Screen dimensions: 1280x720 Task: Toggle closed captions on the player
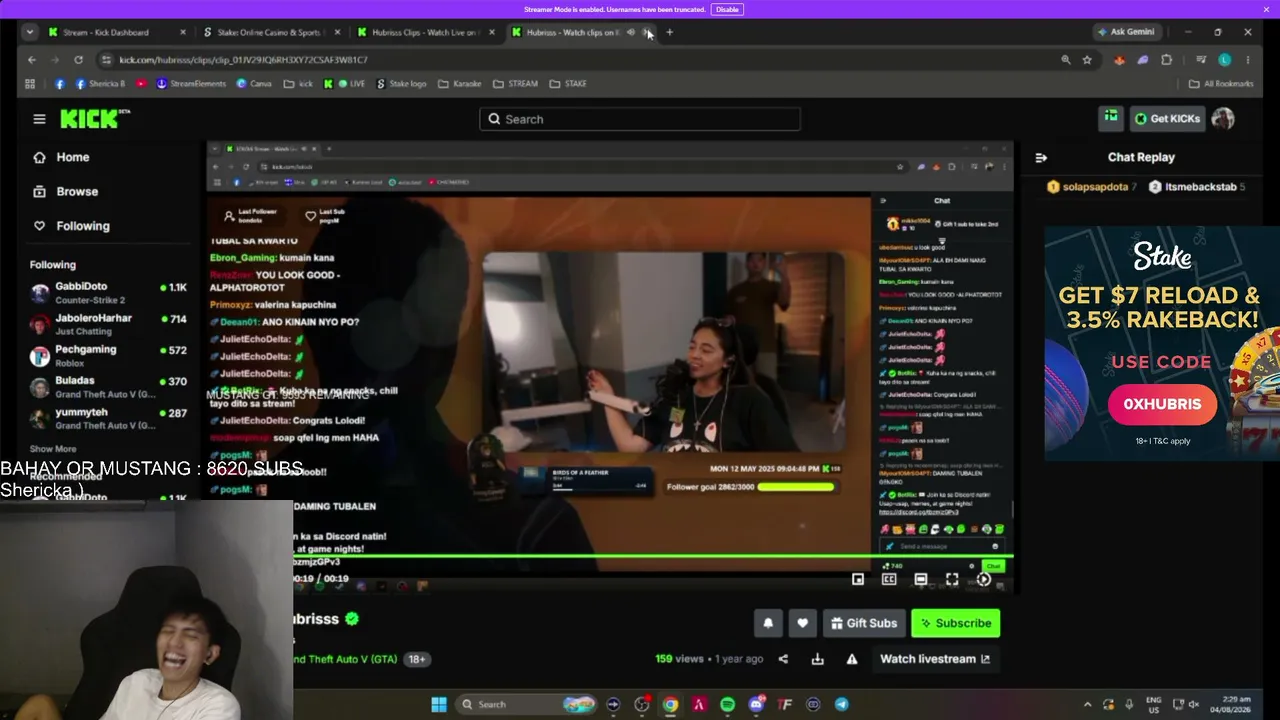click(x=889, y=579)
